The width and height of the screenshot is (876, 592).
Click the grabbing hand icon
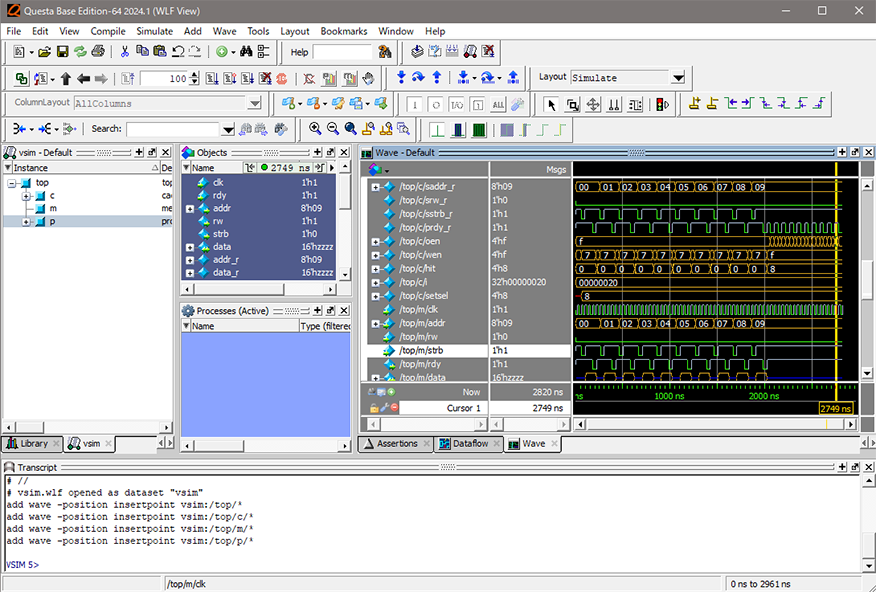pos(368,79)
